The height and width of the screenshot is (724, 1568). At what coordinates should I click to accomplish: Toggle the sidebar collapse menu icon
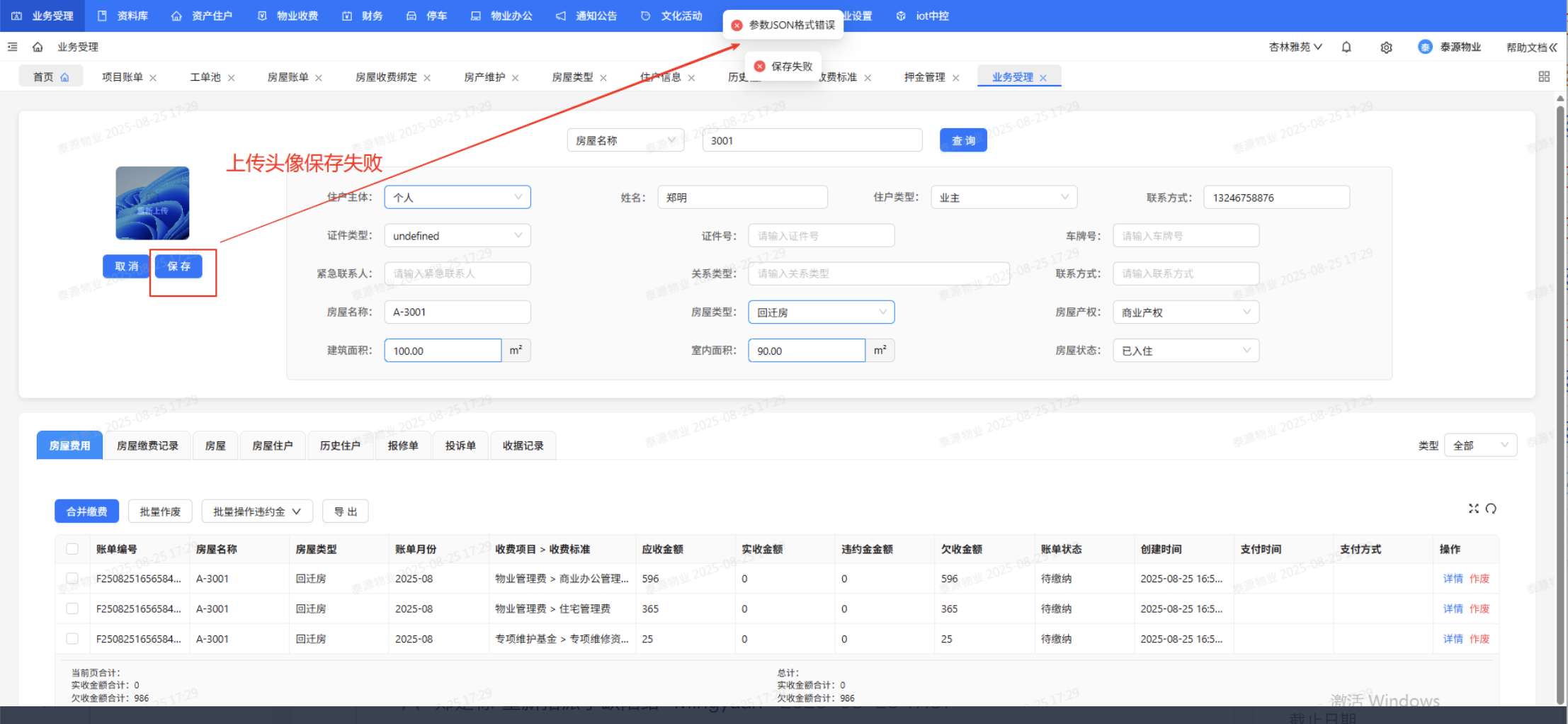pos(13,47)
